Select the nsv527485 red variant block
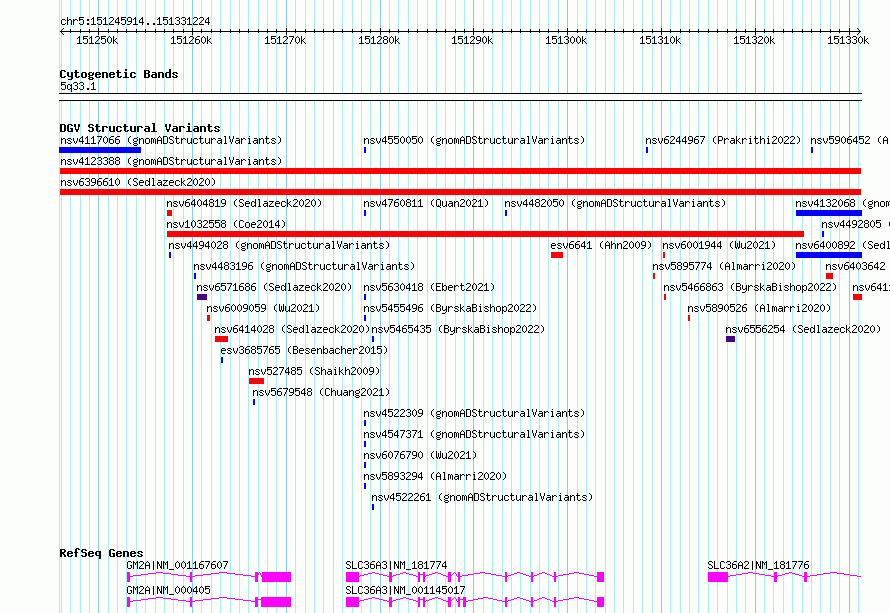Viewport: 890px width, 613px height. click(x=257, y=381)
